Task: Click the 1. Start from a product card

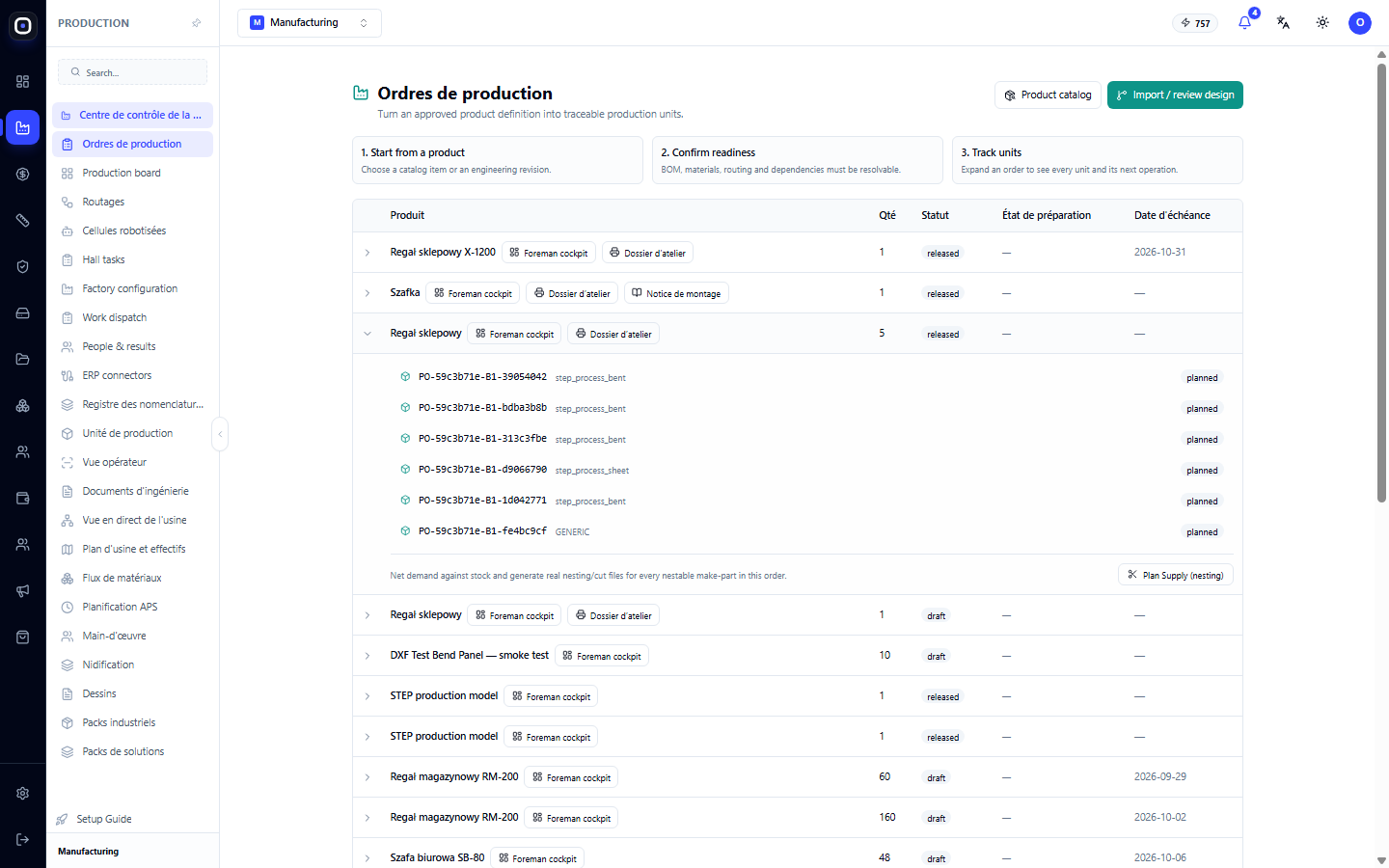Action: tap(498, 160)
